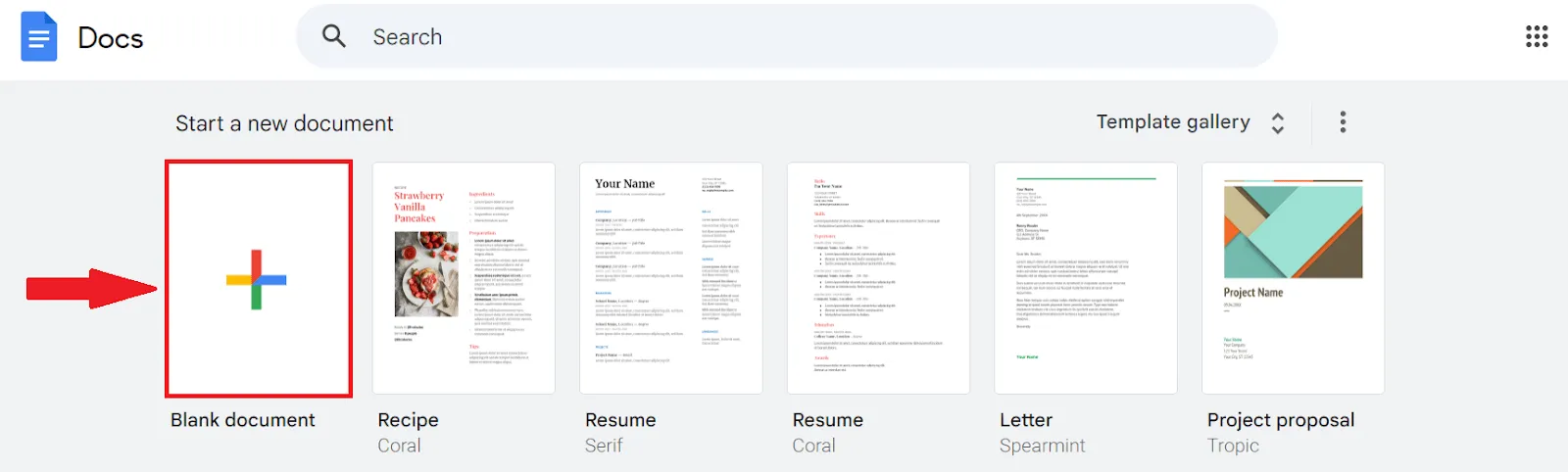Focus the Search input field
The height and width of the screenshot is (472, 1568).
786,36
